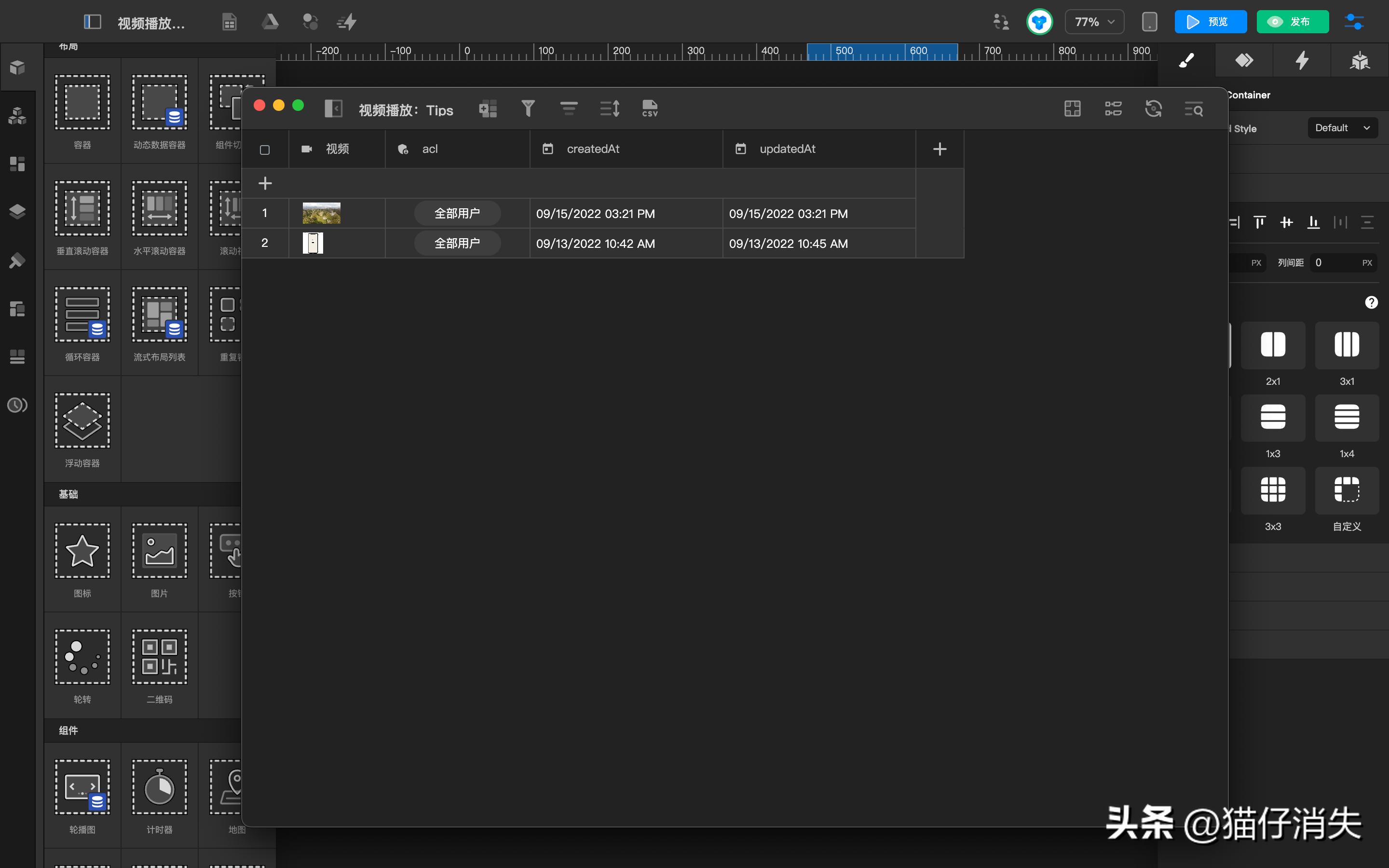The image size is (1389, 868).
Task: Select the 图片 (image) component
Action: coord(159,550)
